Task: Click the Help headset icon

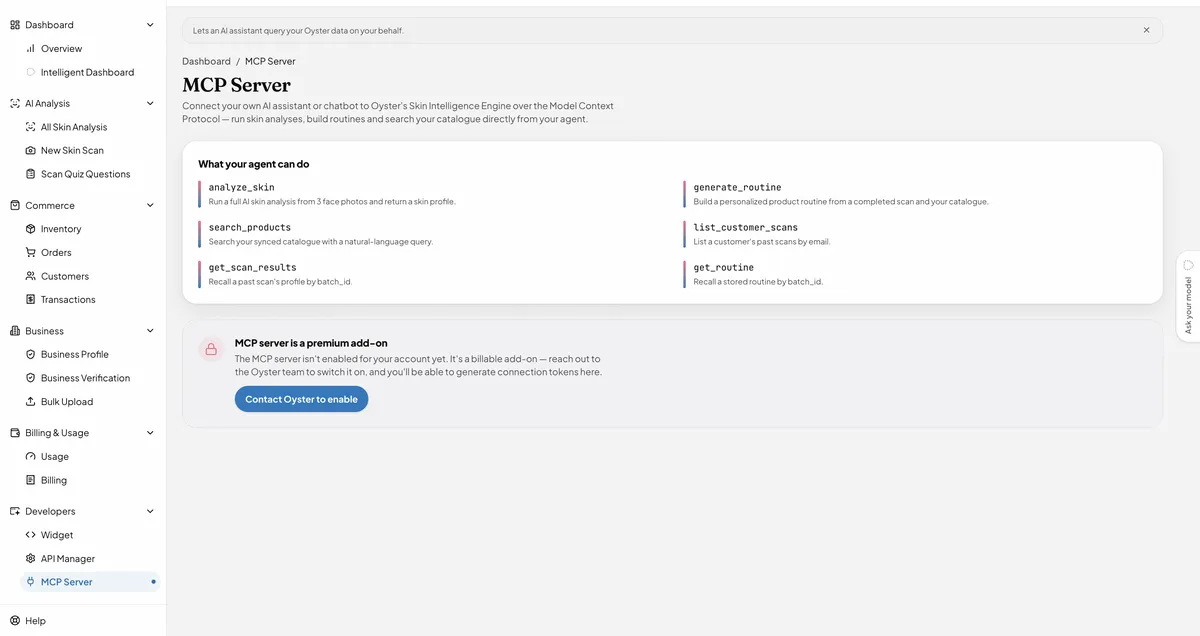Action: 15,621
